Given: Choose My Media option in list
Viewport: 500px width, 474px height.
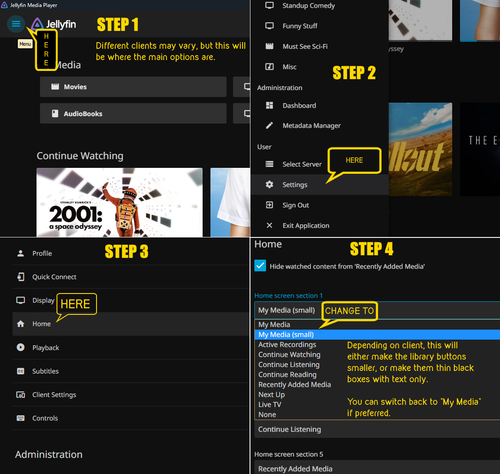Looking at the screenshot, I should 377,324.
